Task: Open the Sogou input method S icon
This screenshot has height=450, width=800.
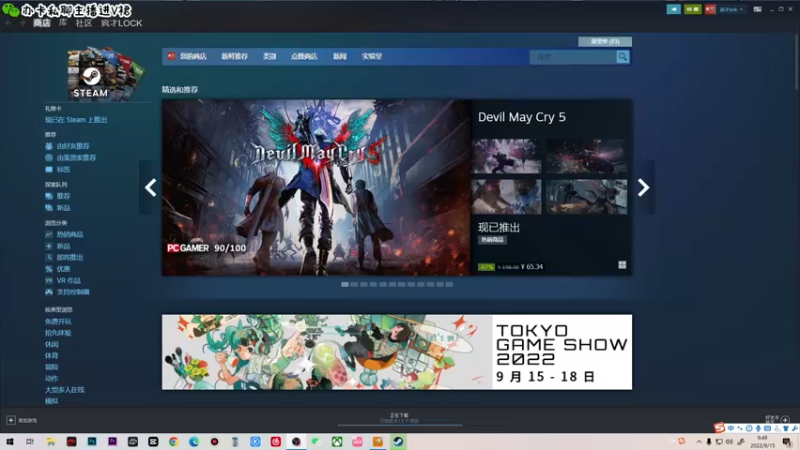Action: click(x=719, y=428)
